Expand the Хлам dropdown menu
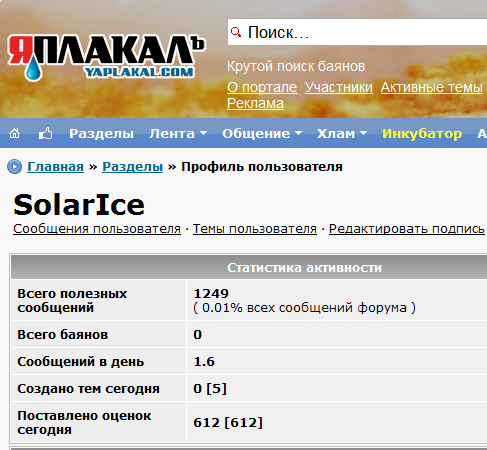 click(x=342, y=134)
